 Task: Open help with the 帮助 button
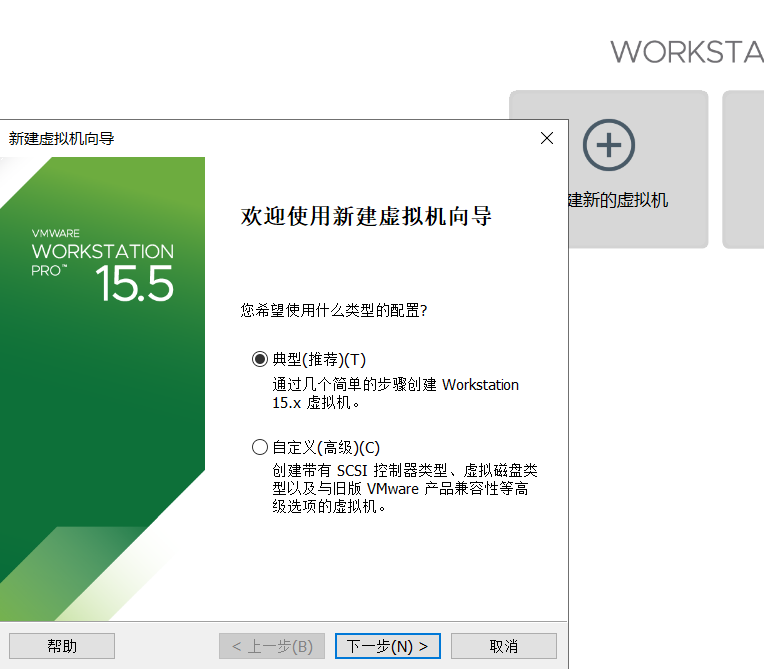[62, 646]
